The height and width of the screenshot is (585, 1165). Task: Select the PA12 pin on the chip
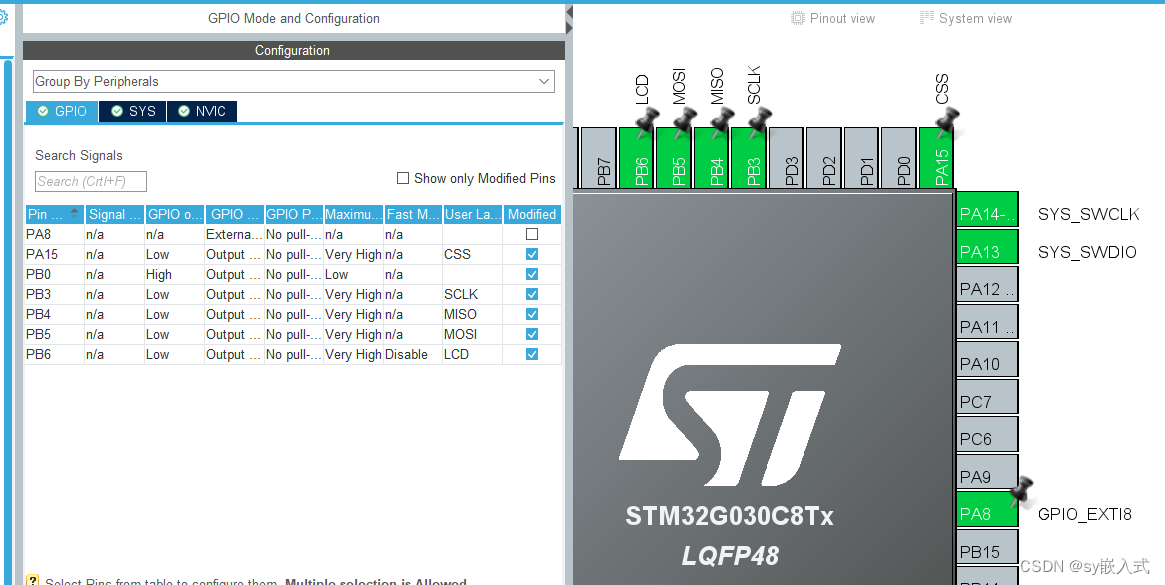pyautogui.click(x=987, y=285)
